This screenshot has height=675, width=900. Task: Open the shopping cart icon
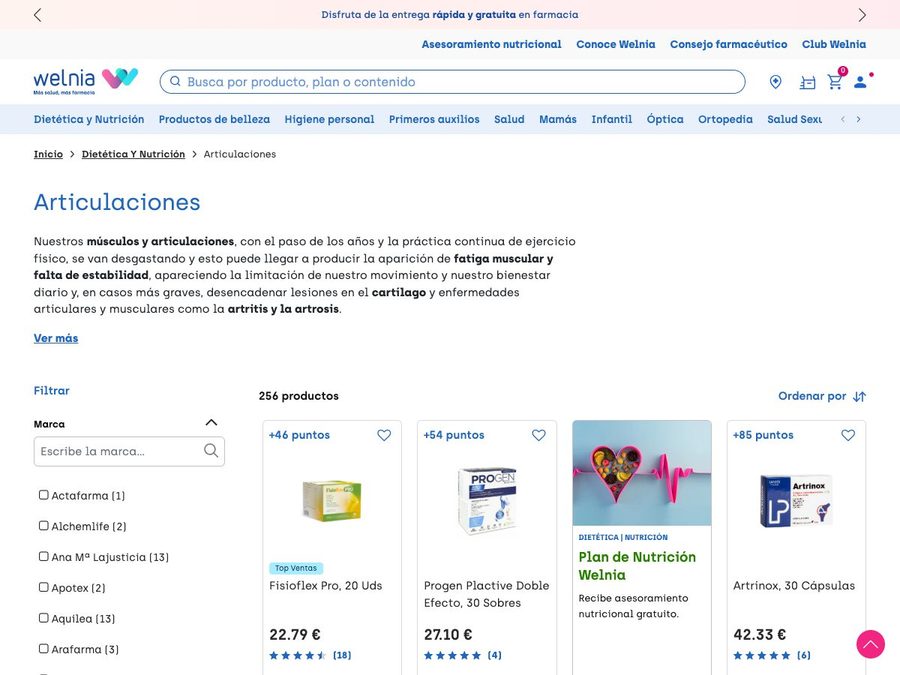tap(835, 82)
